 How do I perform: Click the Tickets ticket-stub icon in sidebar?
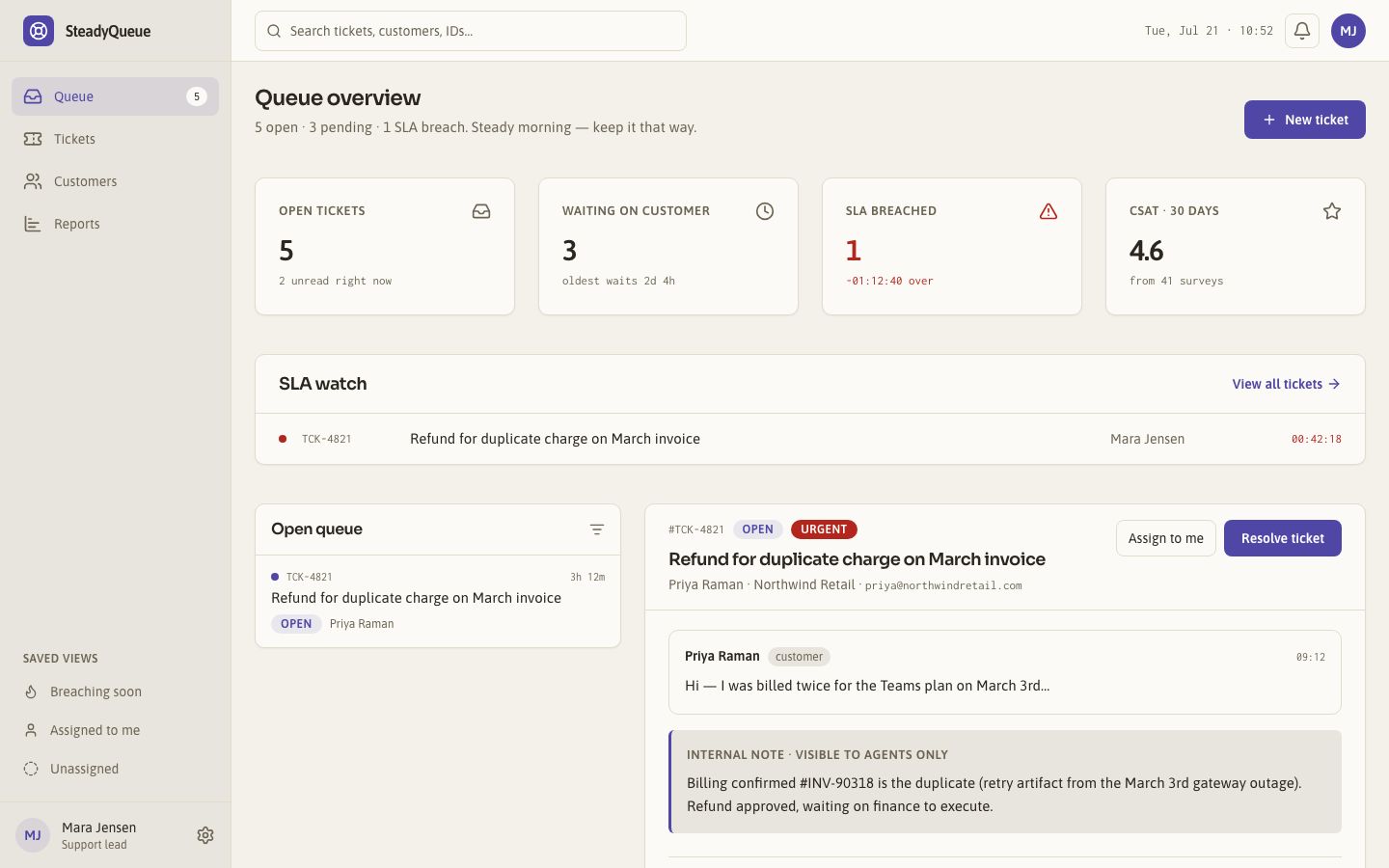(33, 139)
